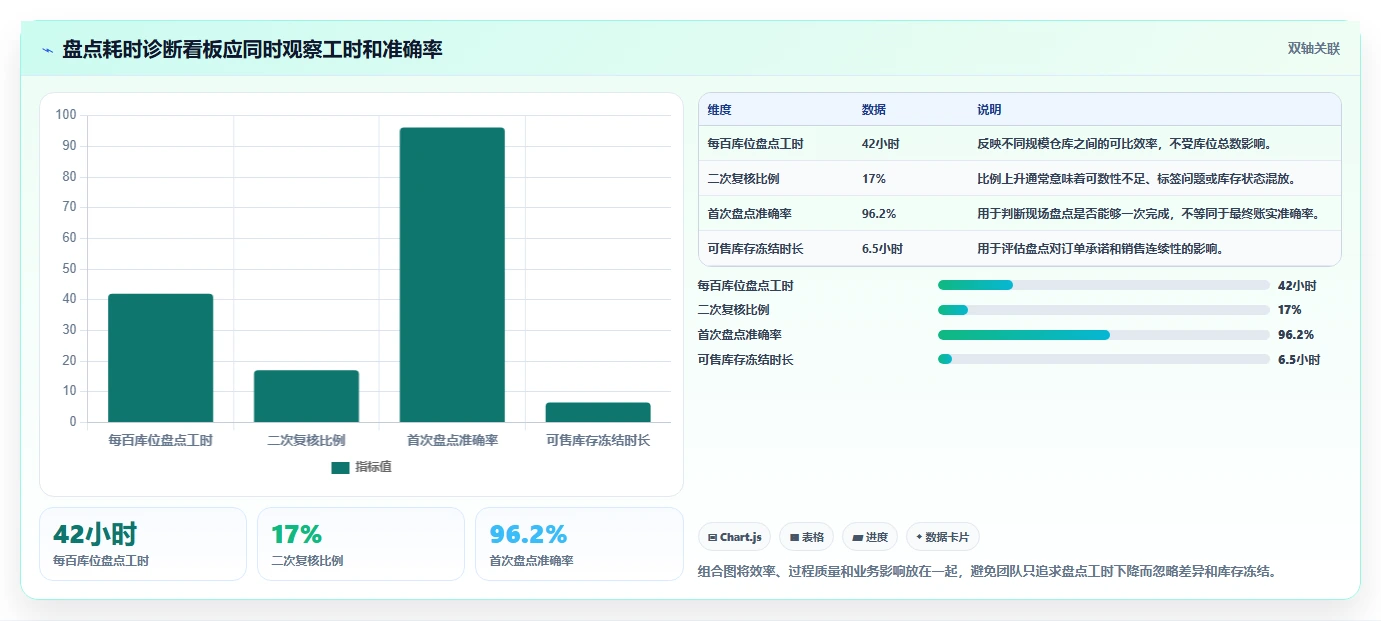This screenshot has width=1381, height=621.
Task: Click the 指标值 legend label
Action: [373, 467]
